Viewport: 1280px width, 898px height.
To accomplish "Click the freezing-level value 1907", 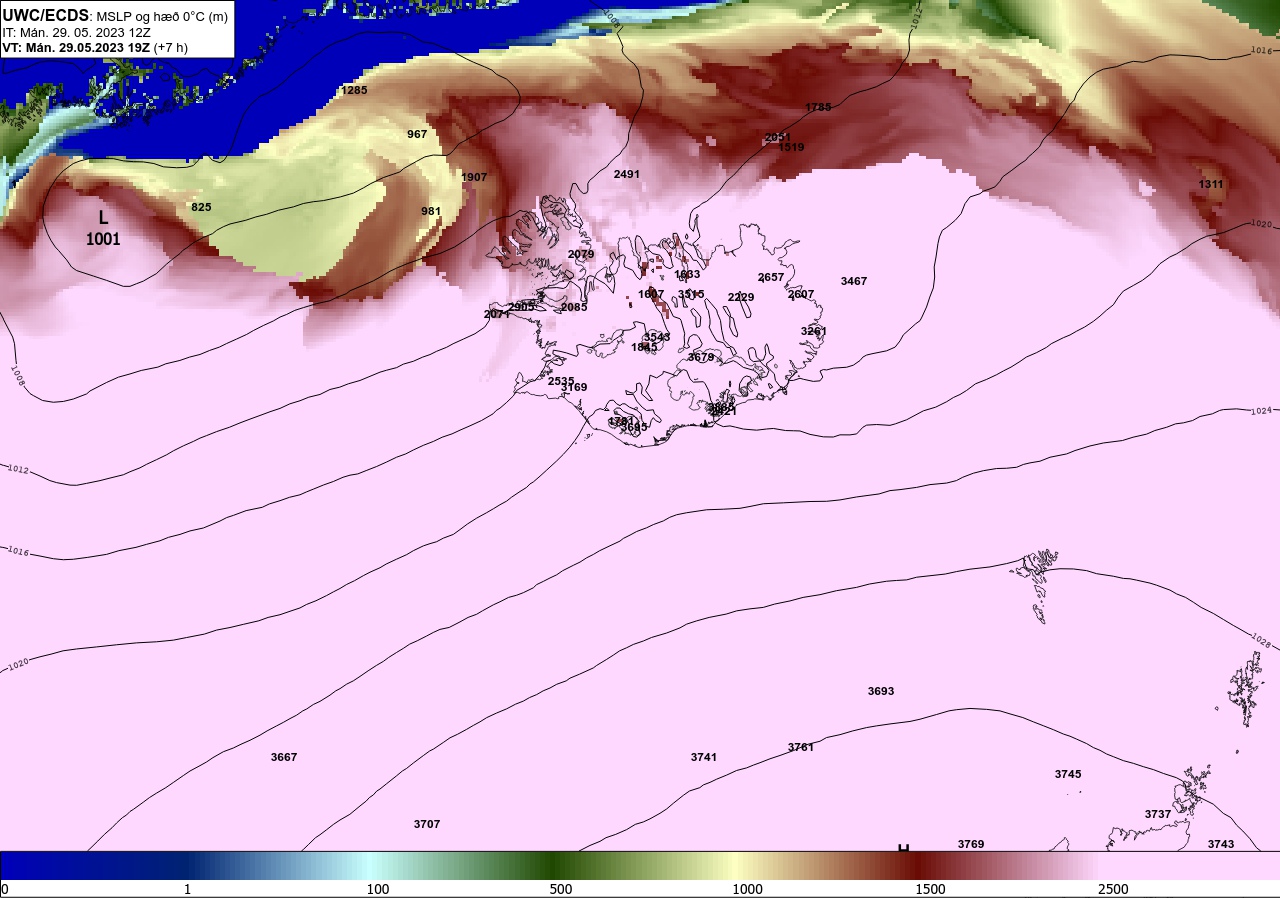I will pyautogui.click(x=474, y=177).
